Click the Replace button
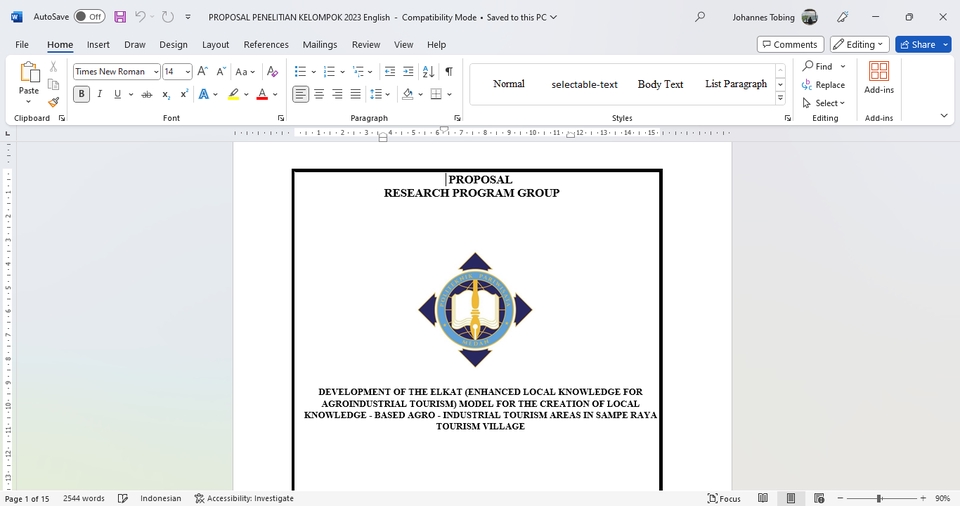Screen dimensions: 960x506 coord(823,85)
